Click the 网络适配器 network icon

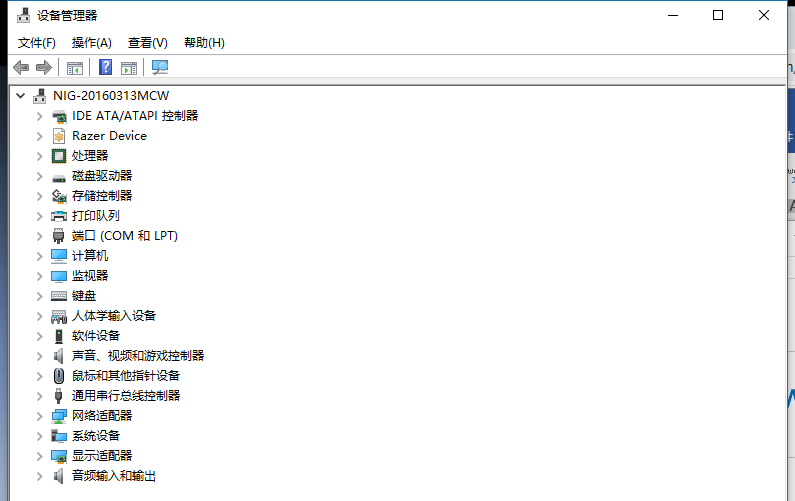click(x=59, y=416)
